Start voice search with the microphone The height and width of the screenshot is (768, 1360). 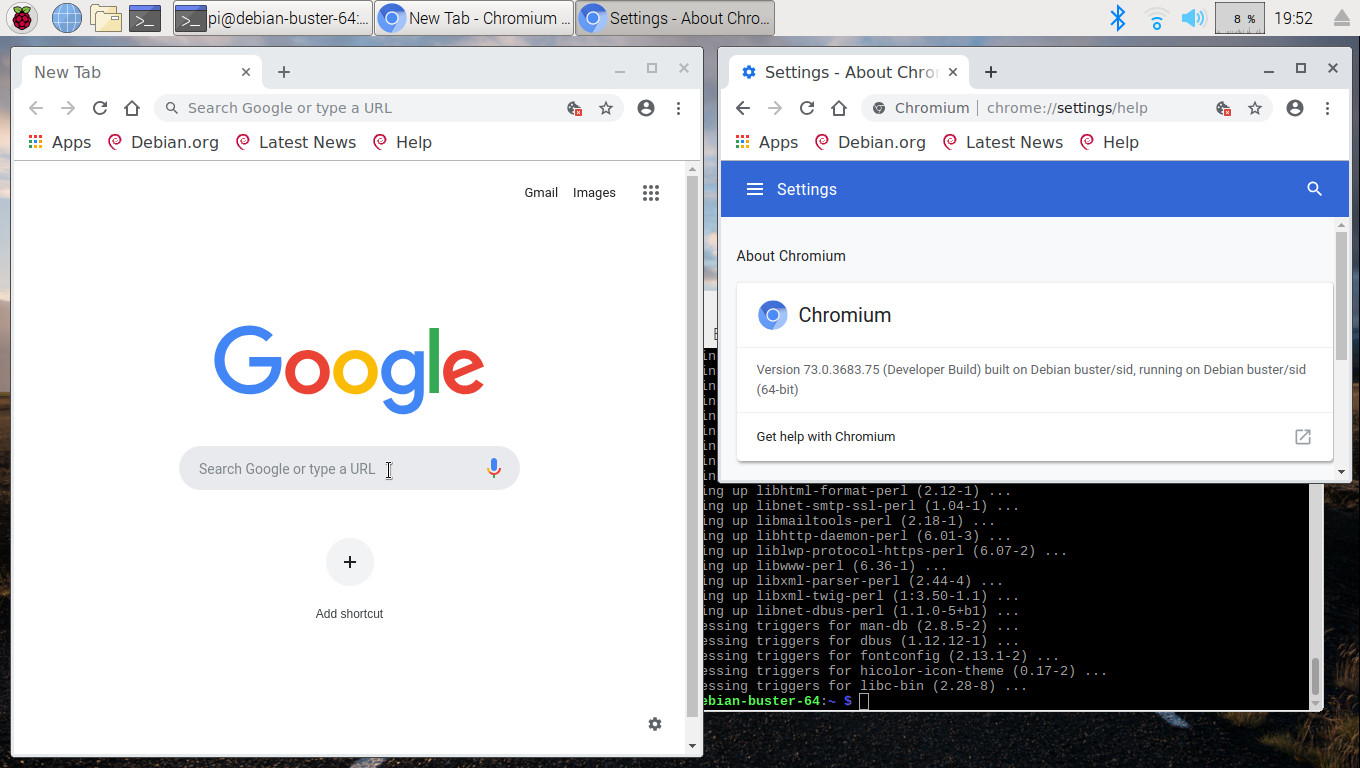(493, 468)
